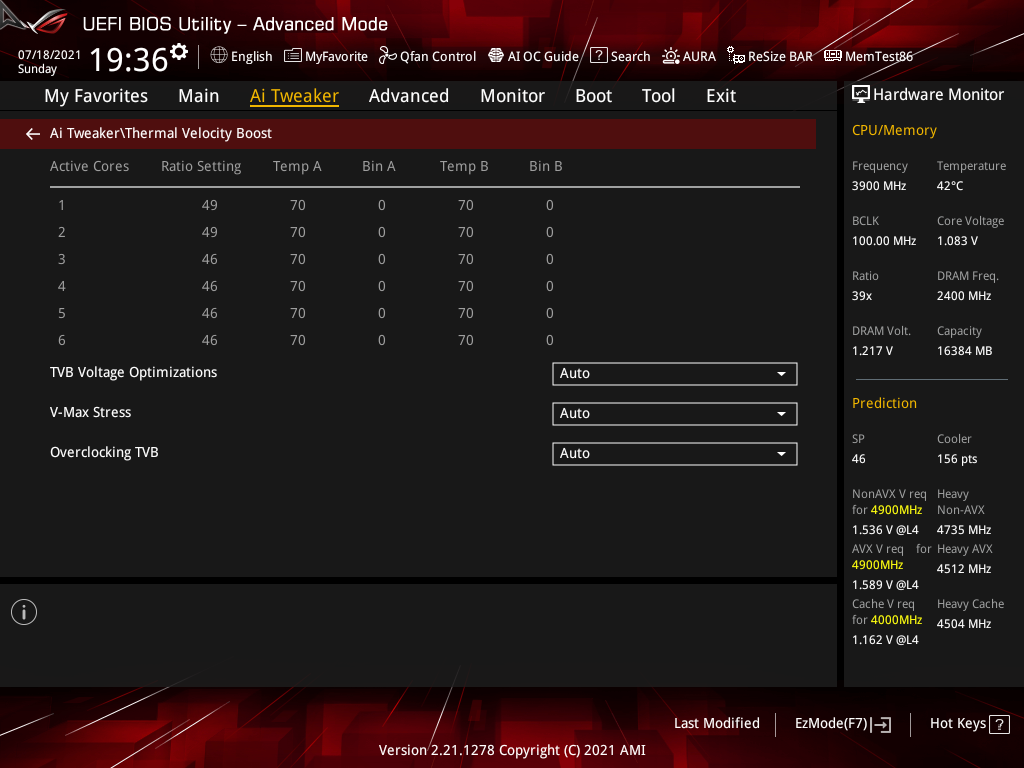
Task: Launch the AI OC Guide
Action: coord(533,56)
